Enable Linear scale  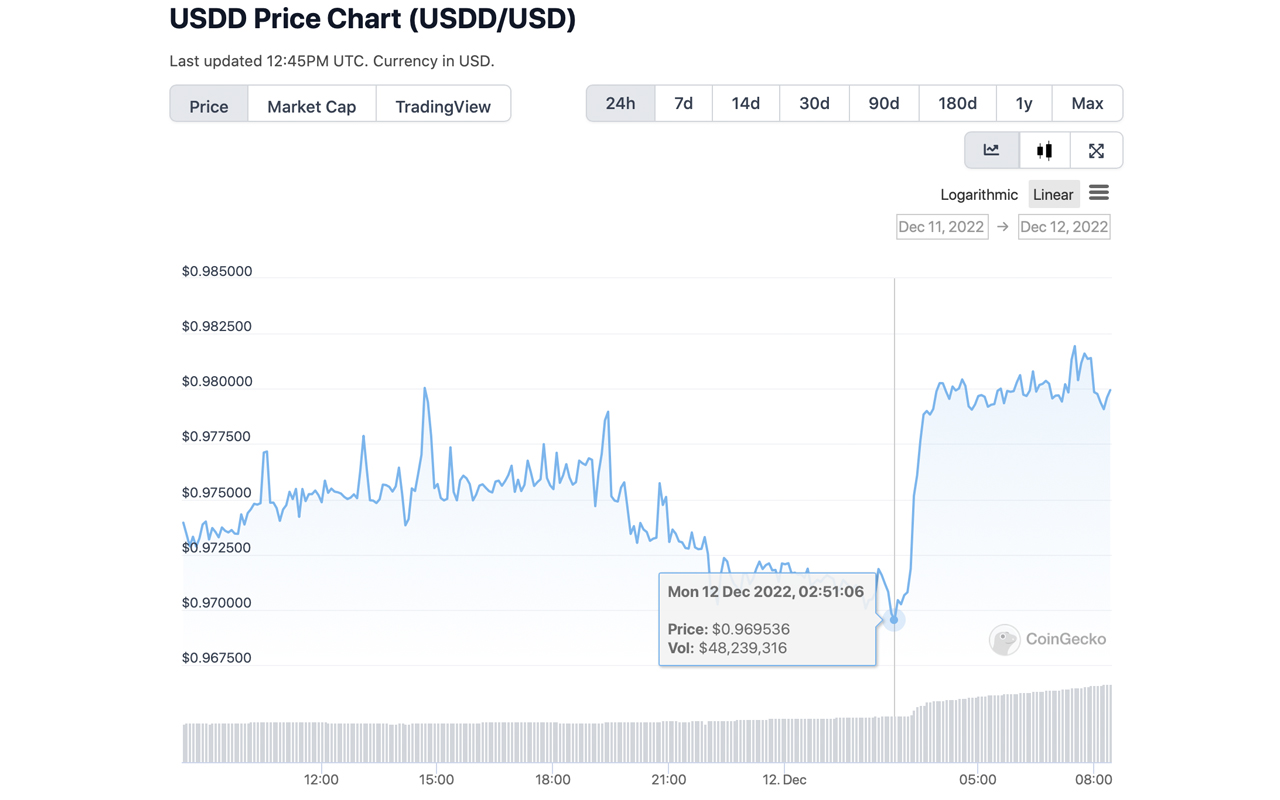pos(1053,194)
